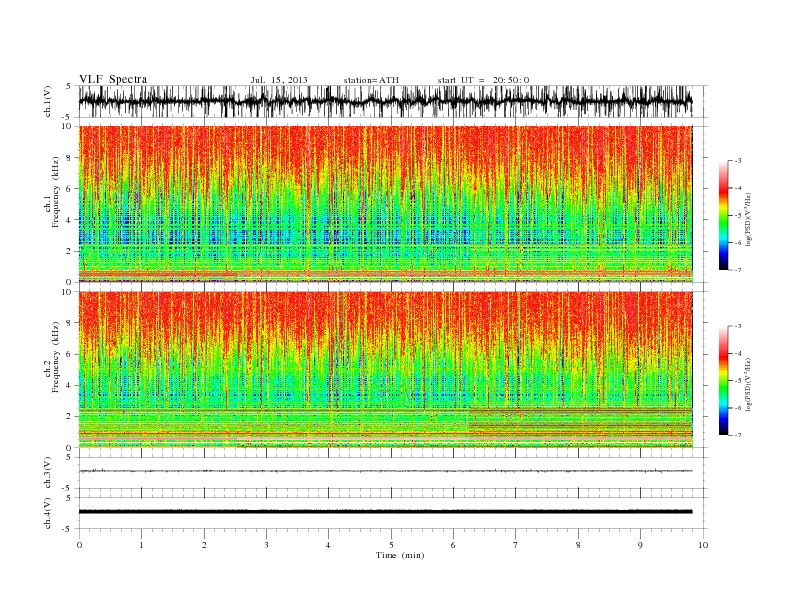The height and width of the screenshot is (612, 792).
Task: Click time axis tick label "4"
Action: click(328, 545)
